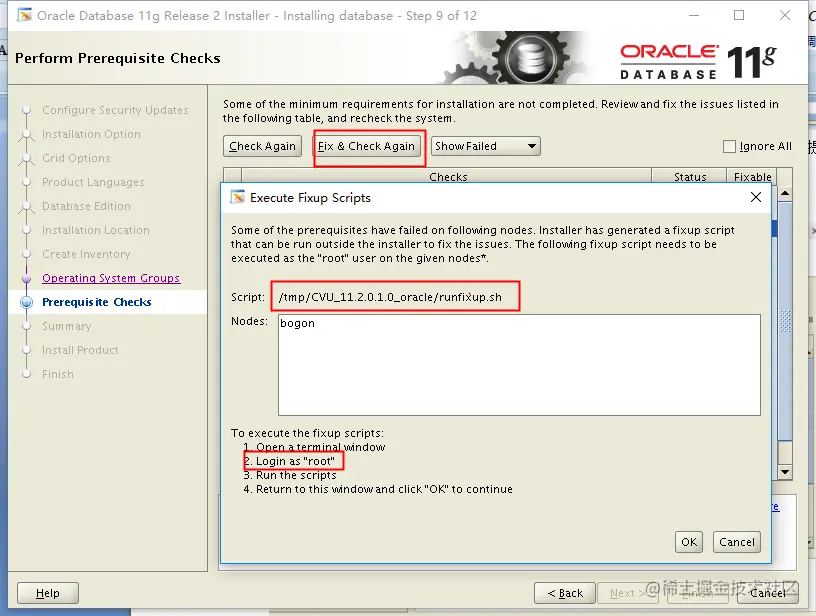Enable the Ignore All checkbox

pyautogui.click(x=729, y=146)
